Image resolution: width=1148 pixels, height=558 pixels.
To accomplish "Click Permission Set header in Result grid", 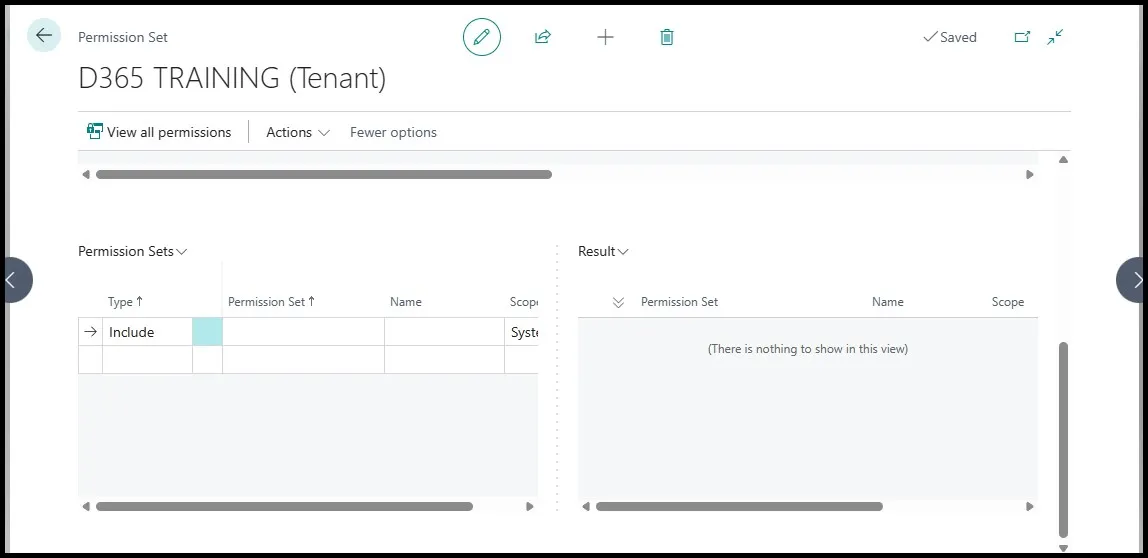I will [679, 302].
